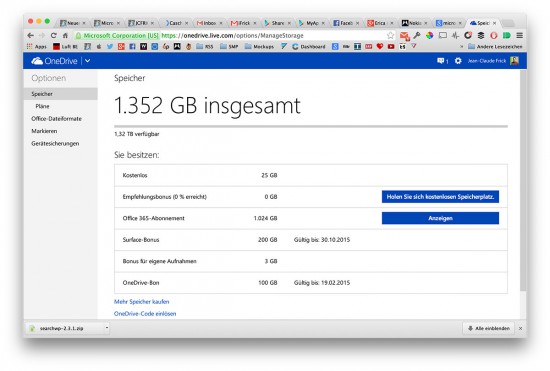Bookmark this page with the star icon
The width and height of the screenshot is (550, 371).
coord(390,35)
